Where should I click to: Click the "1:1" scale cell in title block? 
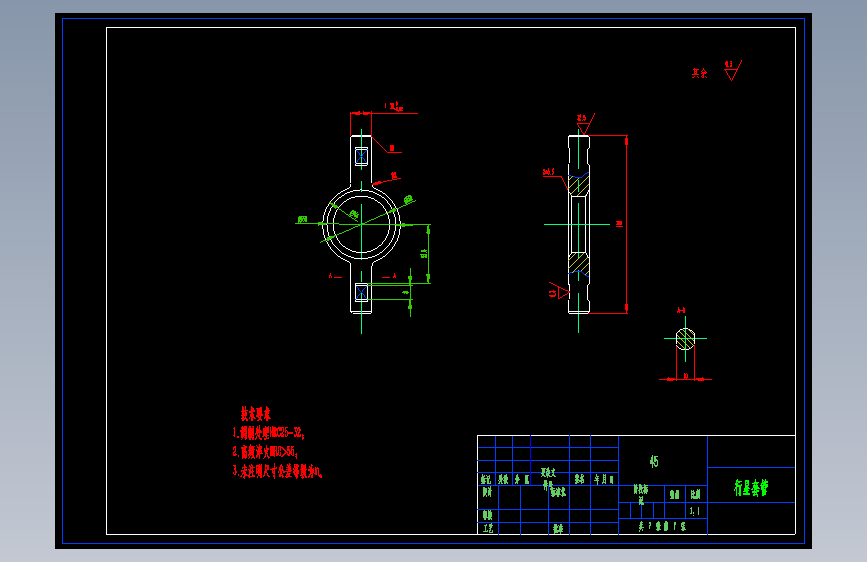(694, 511)
